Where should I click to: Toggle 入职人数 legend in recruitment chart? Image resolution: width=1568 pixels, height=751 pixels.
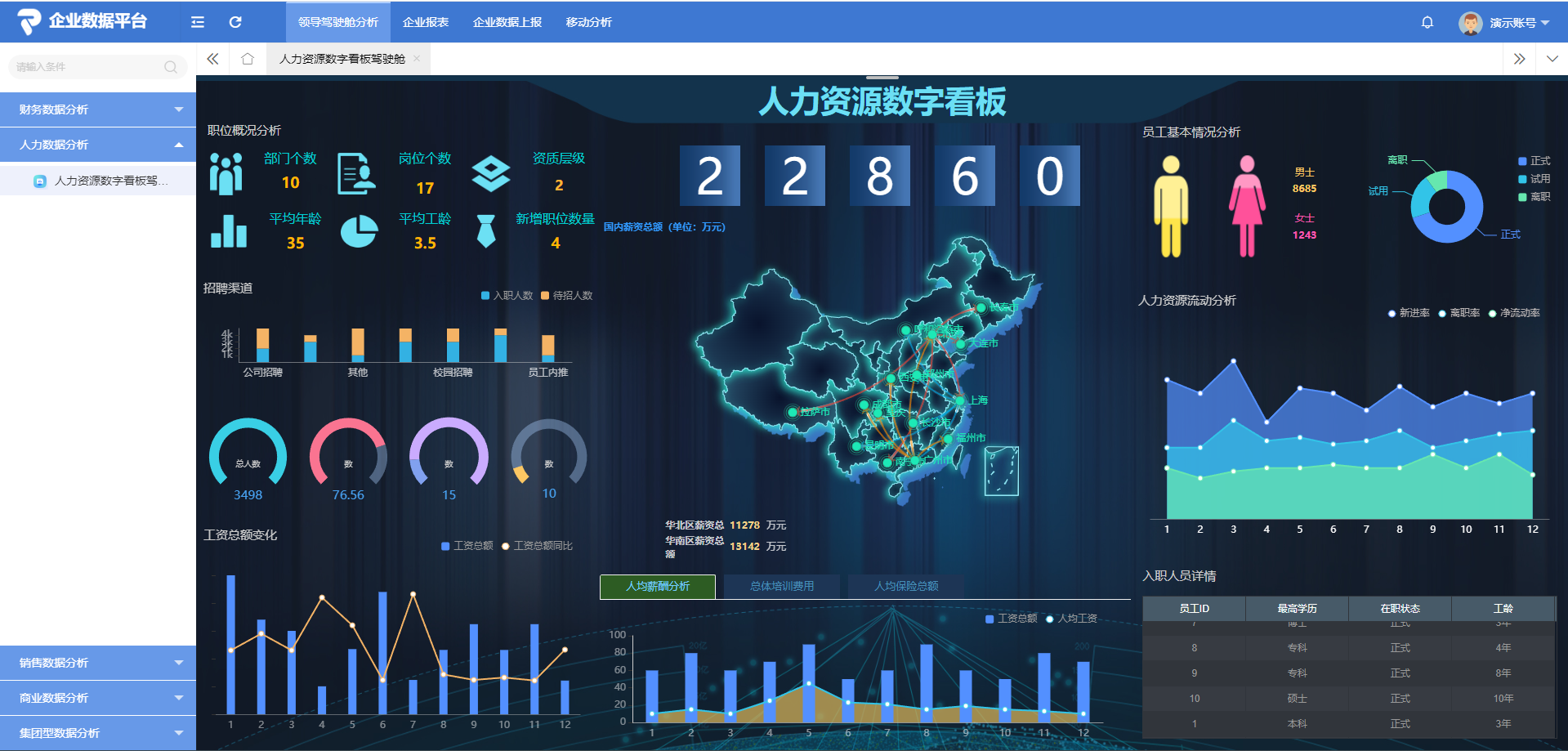[507, 295]
